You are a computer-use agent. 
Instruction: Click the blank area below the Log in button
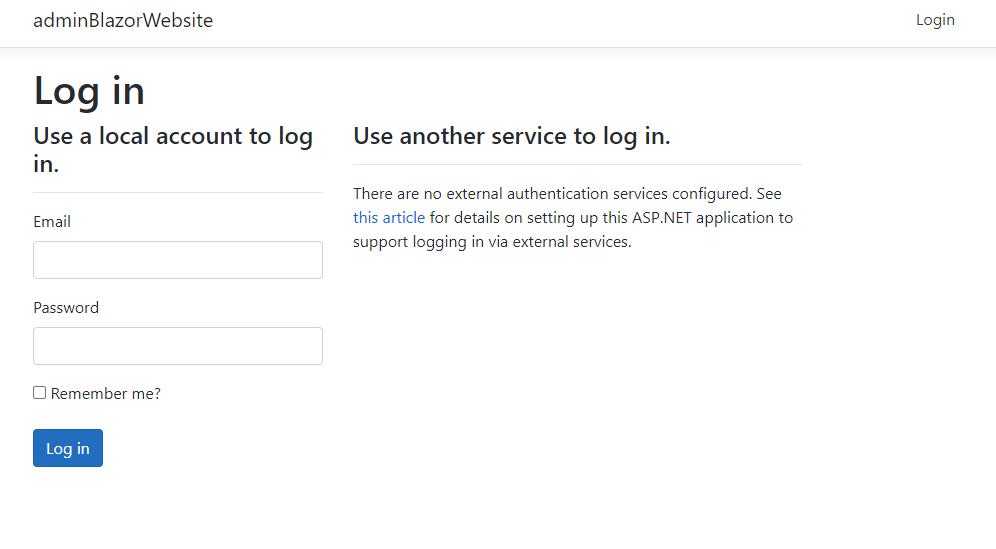[x=178, y=508]
